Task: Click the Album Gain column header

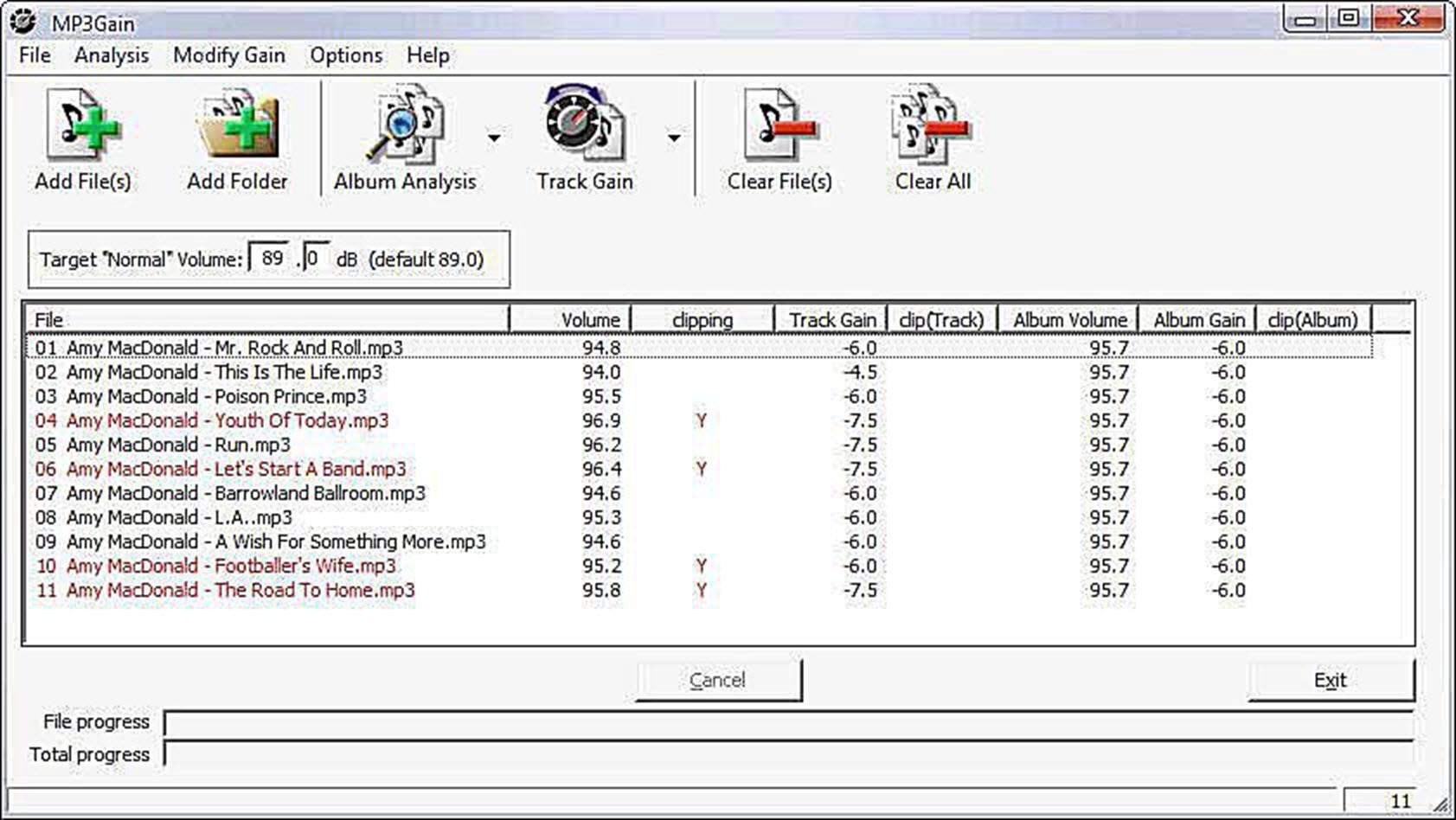Action: point(1198,319)
